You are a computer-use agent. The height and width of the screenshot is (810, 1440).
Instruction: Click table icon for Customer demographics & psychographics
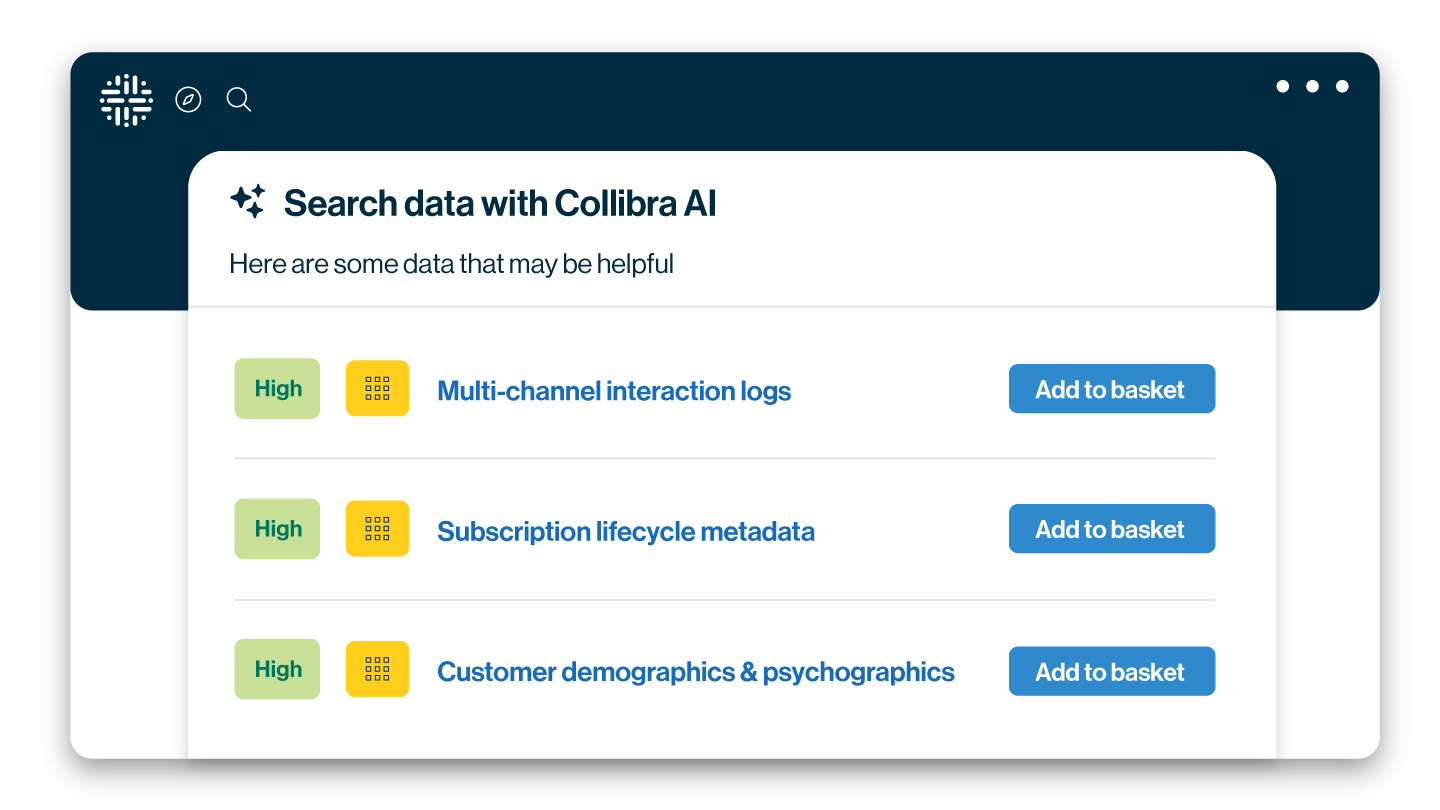pos(377,669)
